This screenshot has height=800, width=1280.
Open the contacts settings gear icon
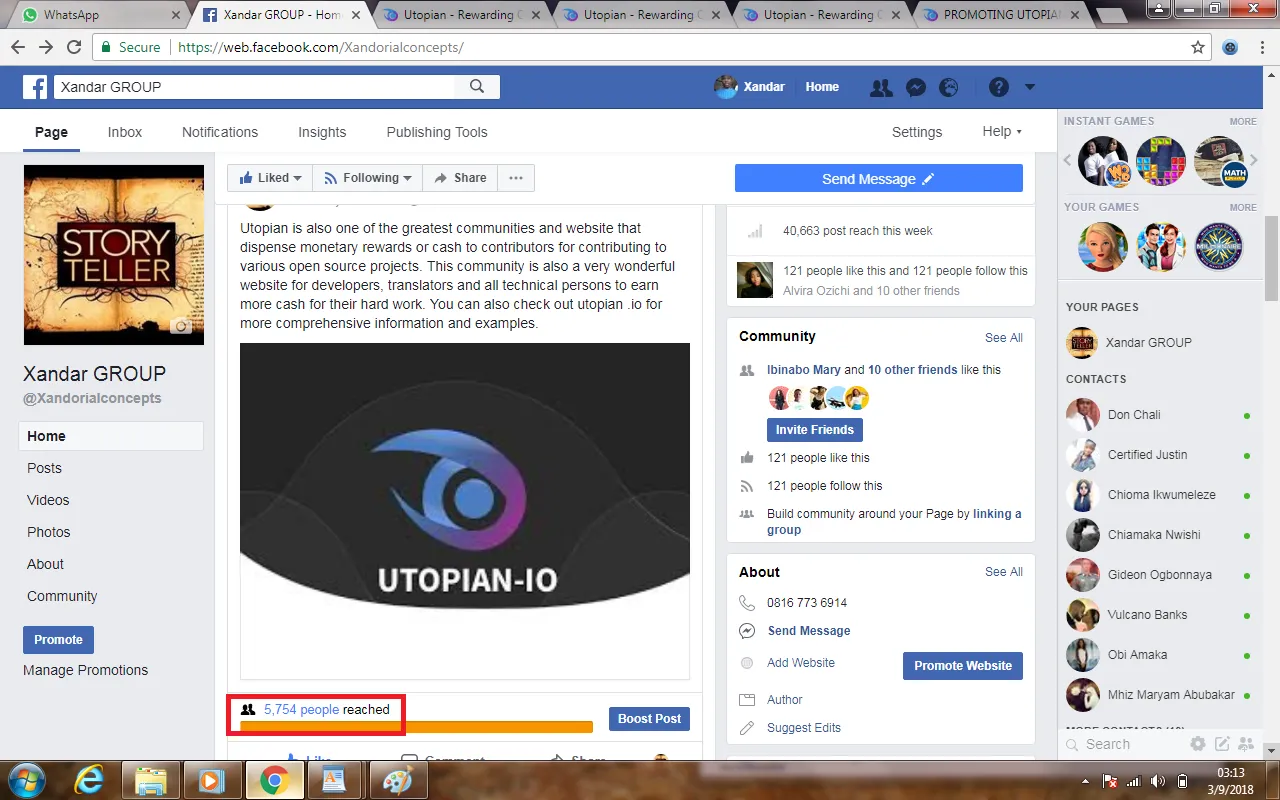tap(1198, 744)
